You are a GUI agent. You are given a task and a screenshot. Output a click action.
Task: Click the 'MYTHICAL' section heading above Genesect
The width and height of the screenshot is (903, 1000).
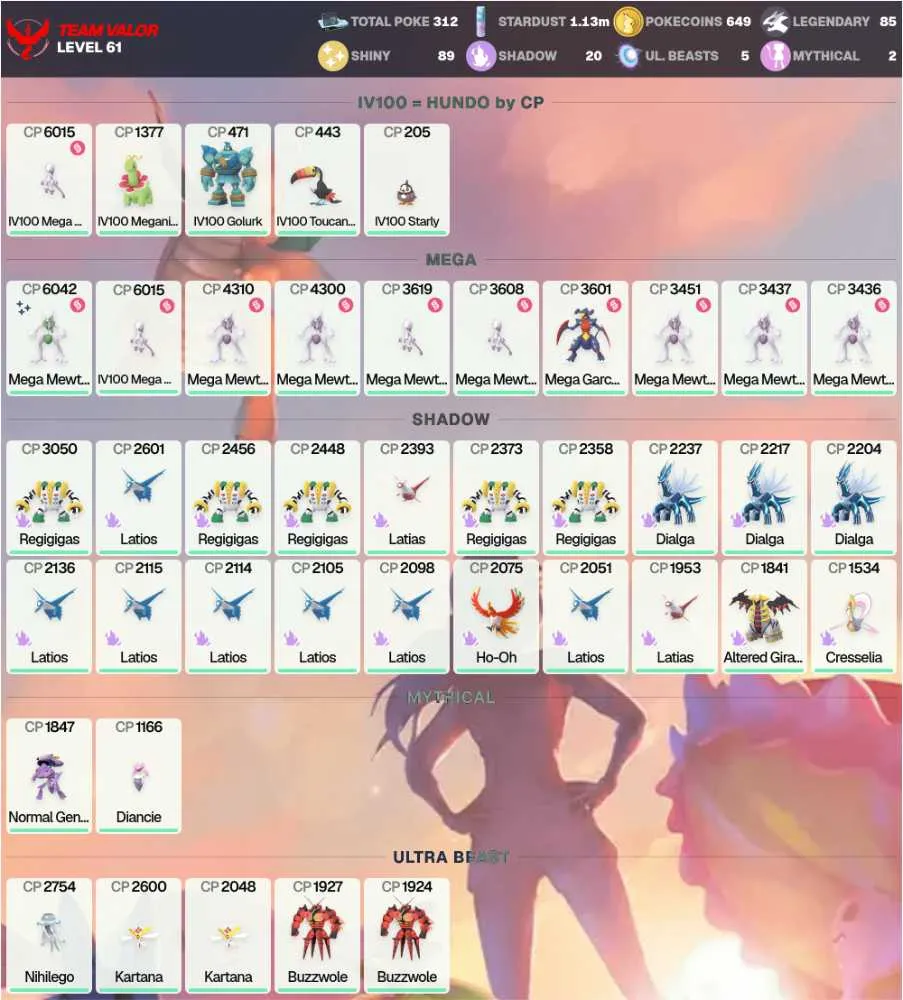tap(451, 698)
